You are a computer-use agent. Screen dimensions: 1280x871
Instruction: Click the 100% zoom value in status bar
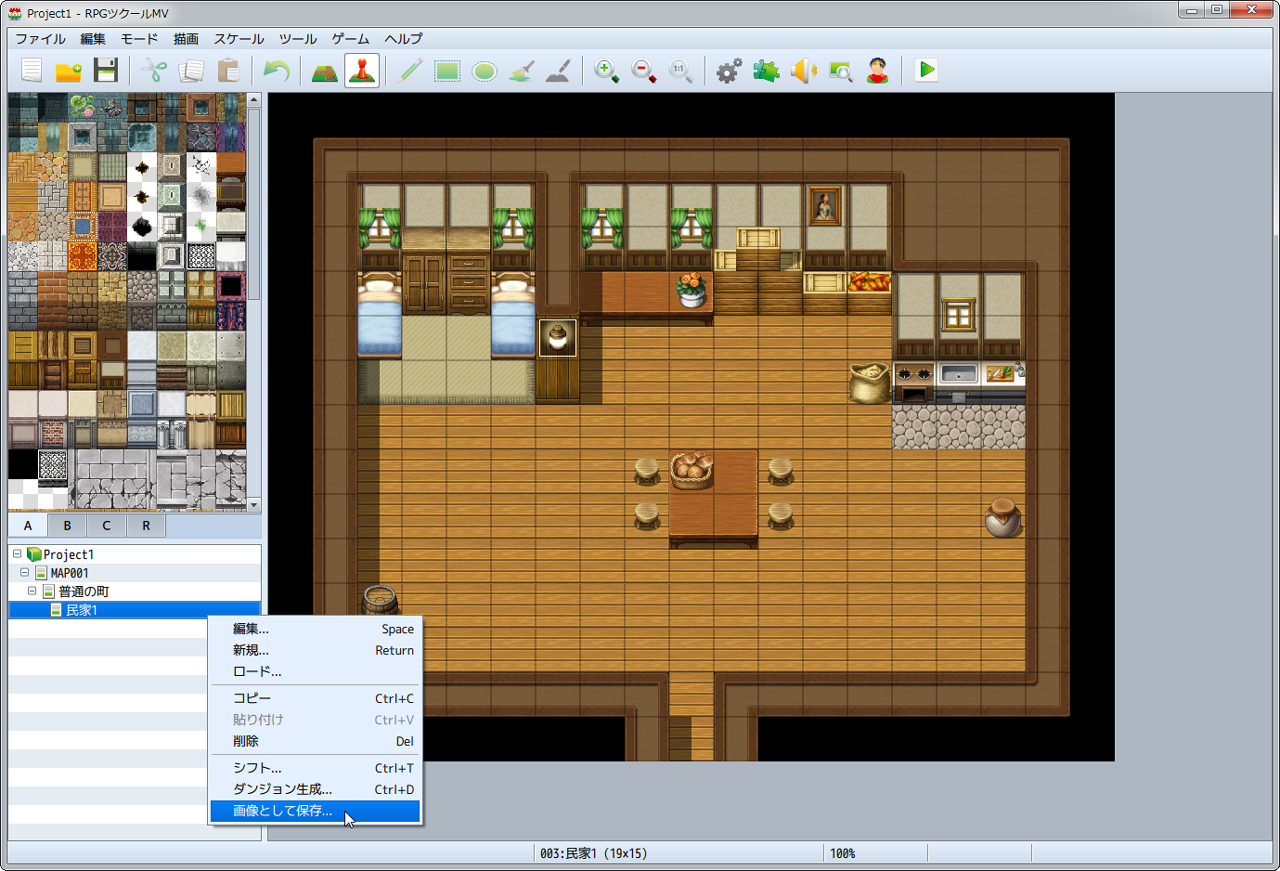(842, 854)
